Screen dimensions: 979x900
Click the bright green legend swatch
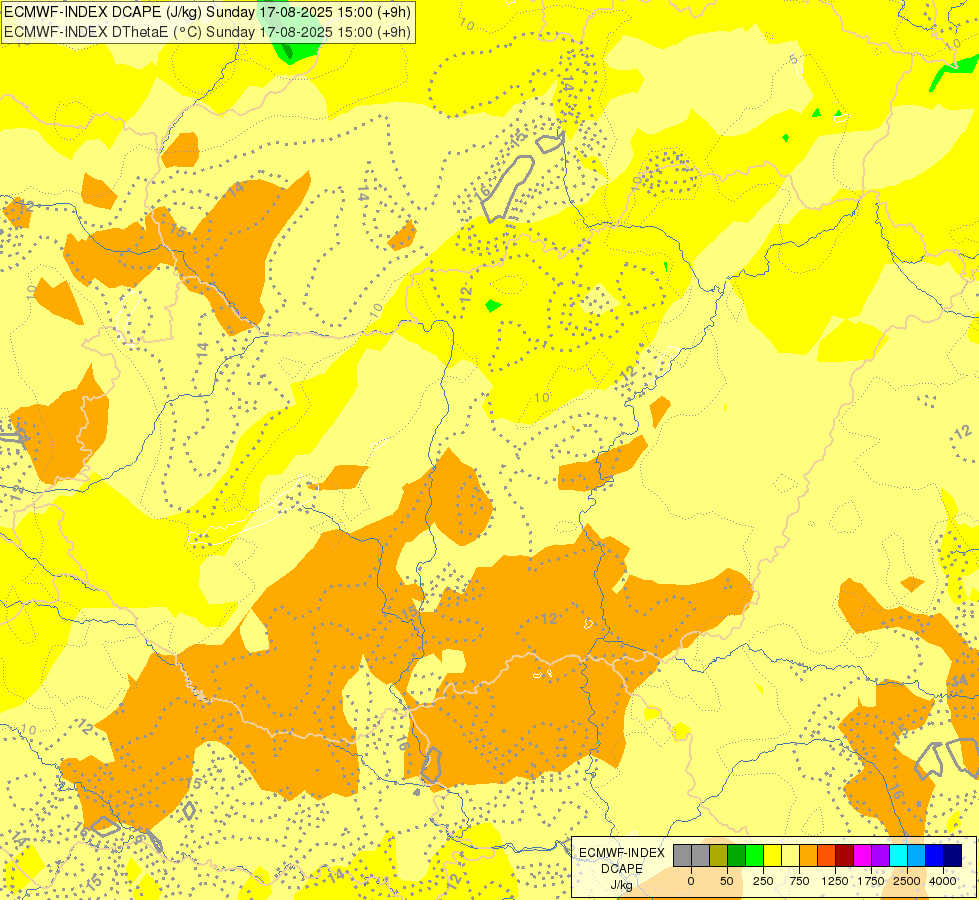pos(755,856)
